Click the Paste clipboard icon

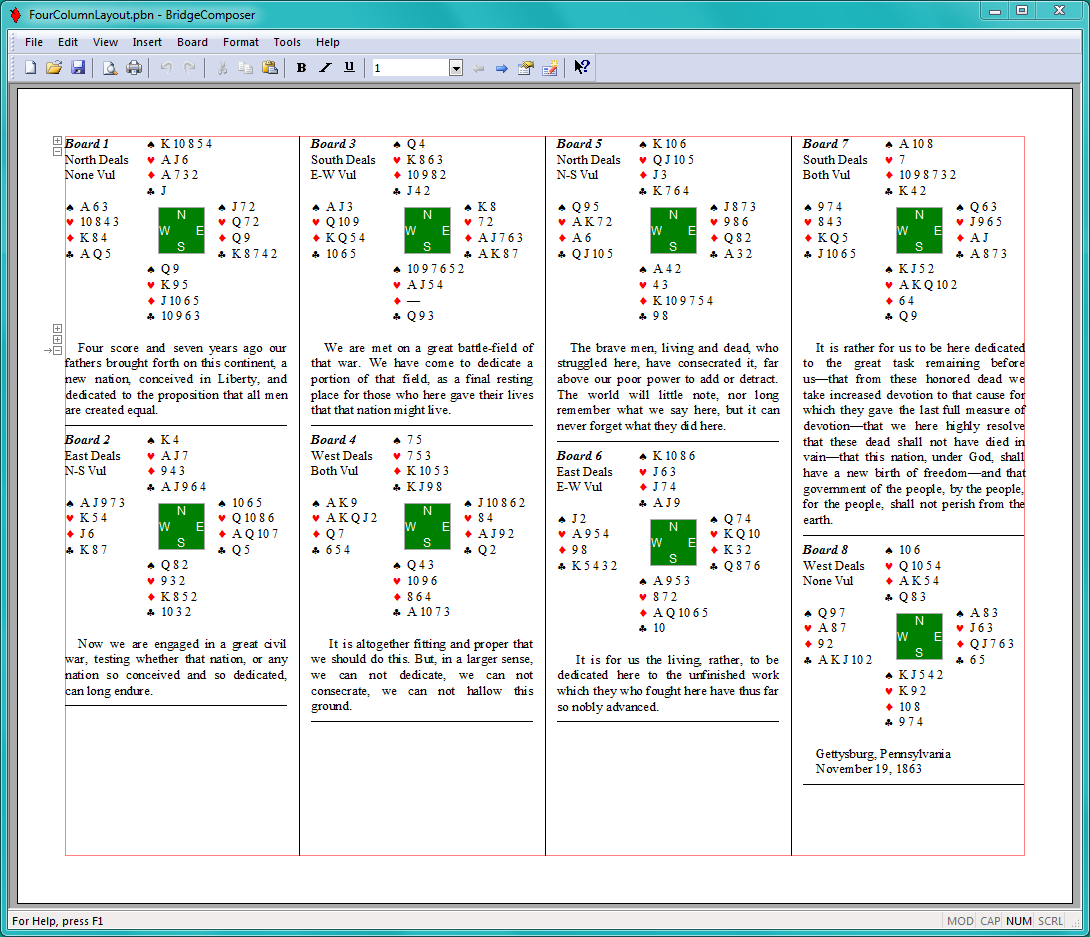tap(270, 68)
